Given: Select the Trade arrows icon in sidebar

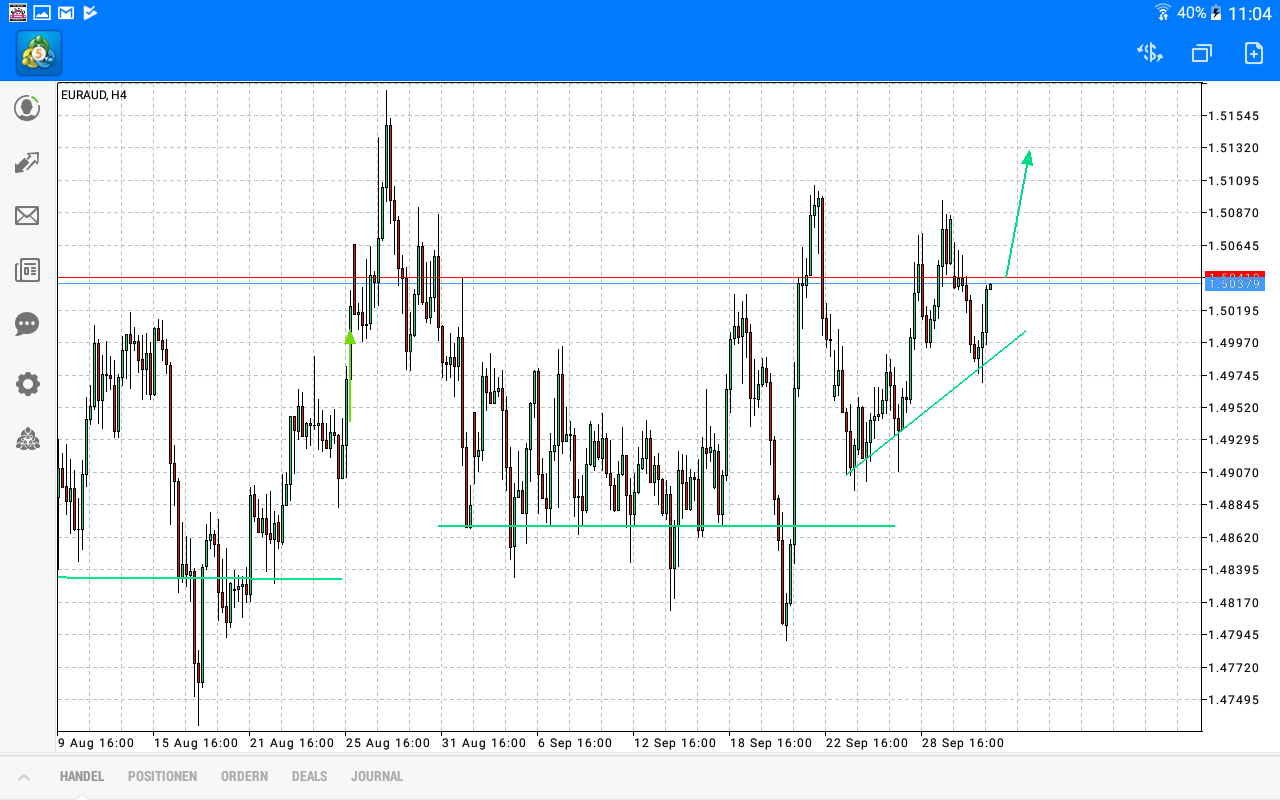Looking at the screenshot, I should point(27,162).
